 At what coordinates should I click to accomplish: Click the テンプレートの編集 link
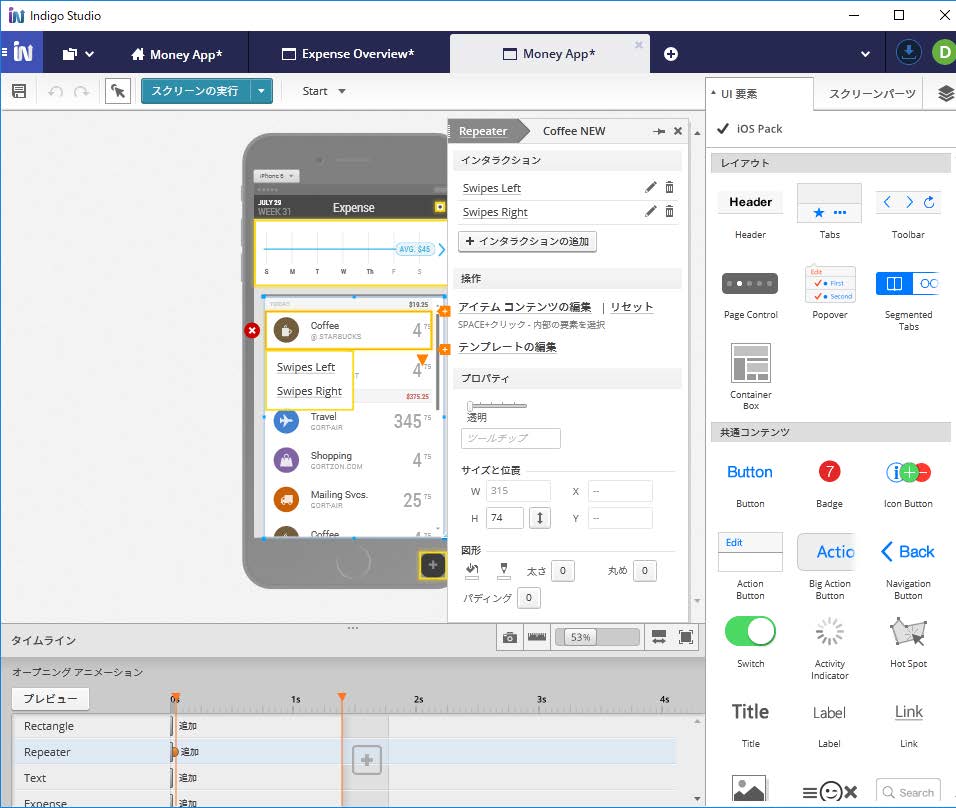click(507, 347)
